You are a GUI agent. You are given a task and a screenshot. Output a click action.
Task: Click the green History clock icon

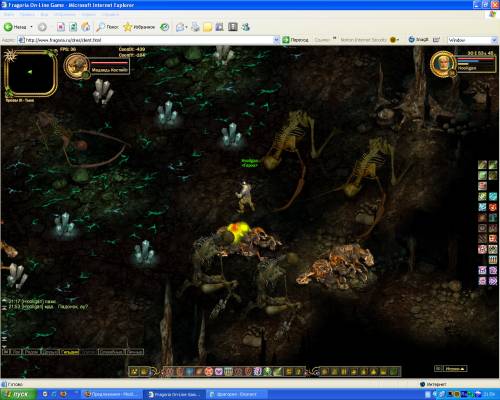(x=165, y=27)
